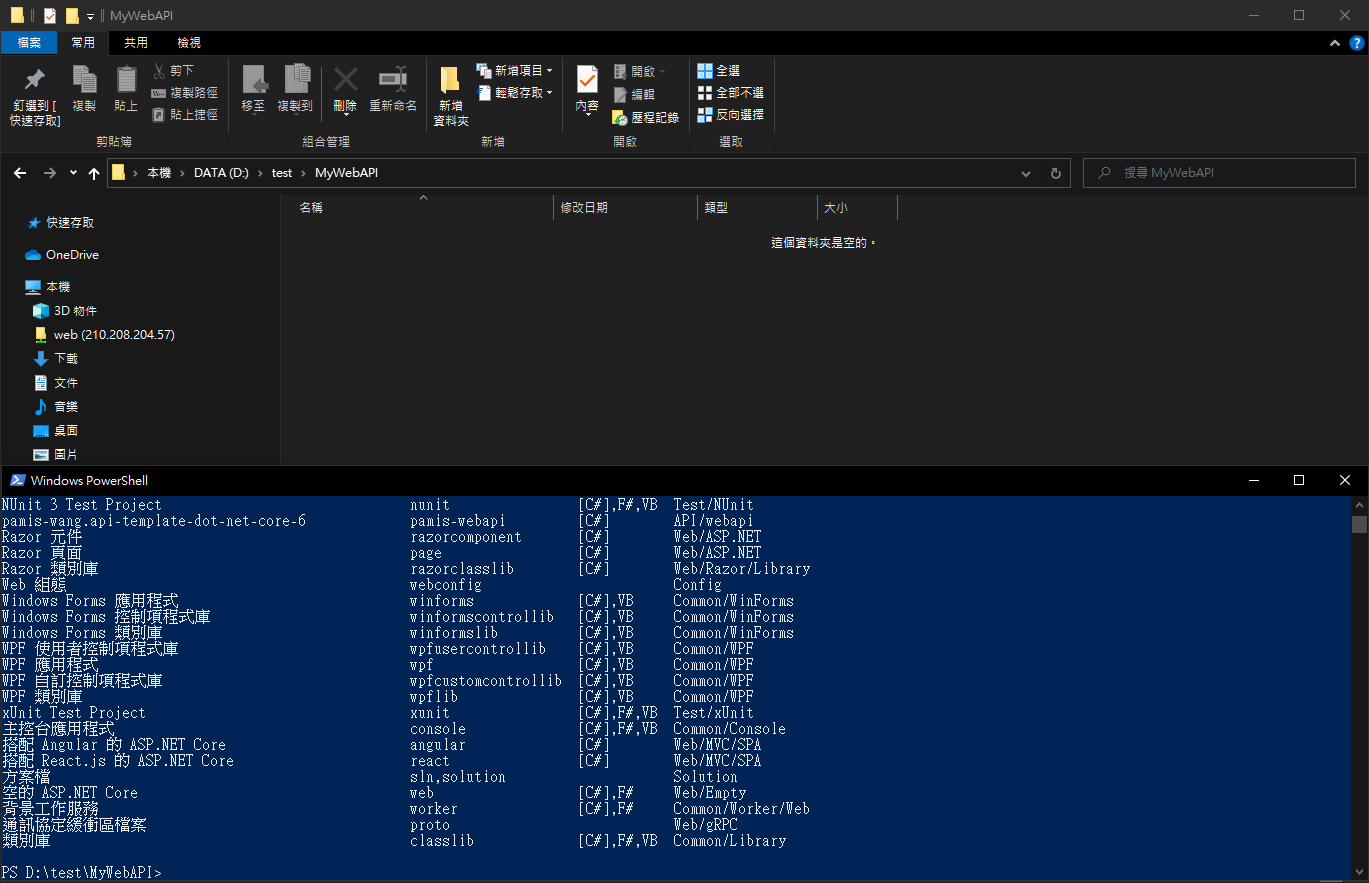The width and height of the screenshot is (1369, 883).
Task: Open the Quick Access Toolbar customize dropdown
Action: point(90,16)
